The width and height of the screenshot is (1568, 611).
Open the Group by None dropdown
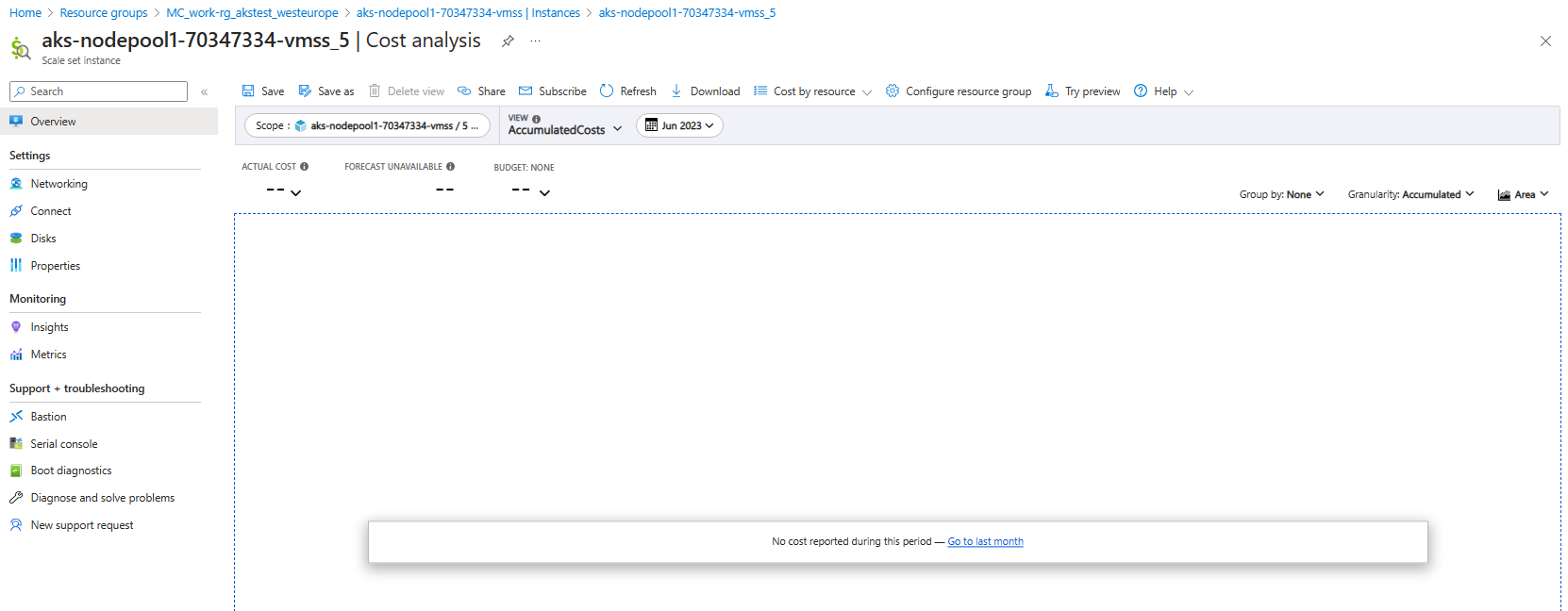(1281, 194)
